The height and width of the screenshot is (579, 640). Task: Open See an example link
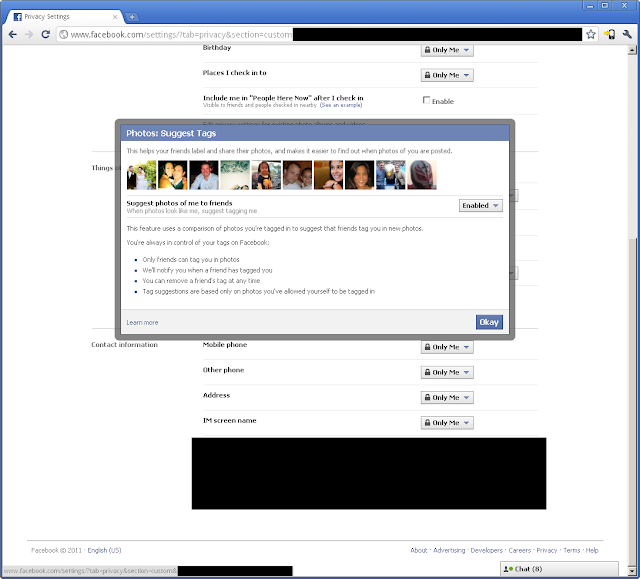(341, 105)
